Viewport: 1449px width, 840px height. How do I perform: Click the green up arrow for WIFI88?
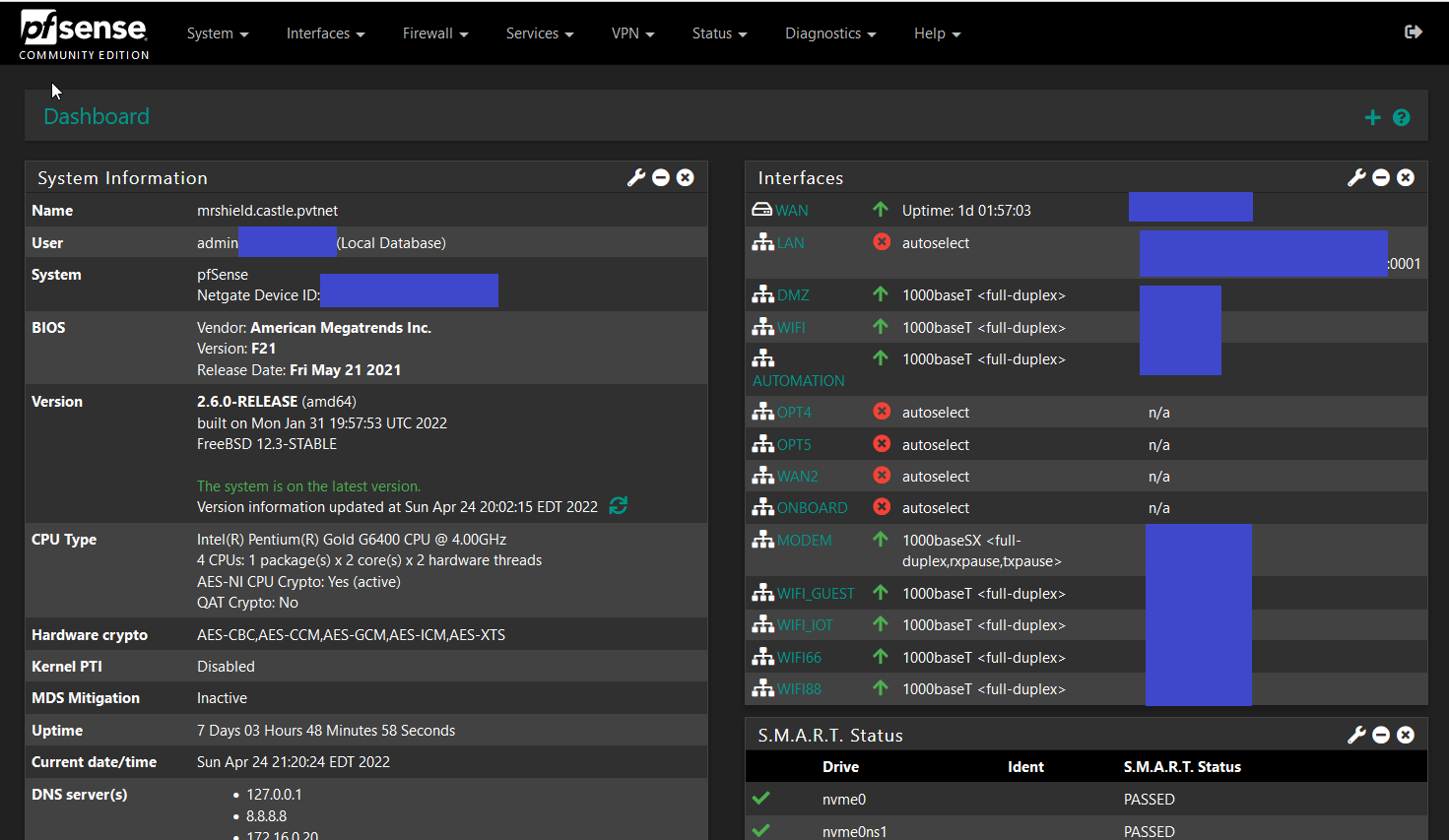coord(881,688)
